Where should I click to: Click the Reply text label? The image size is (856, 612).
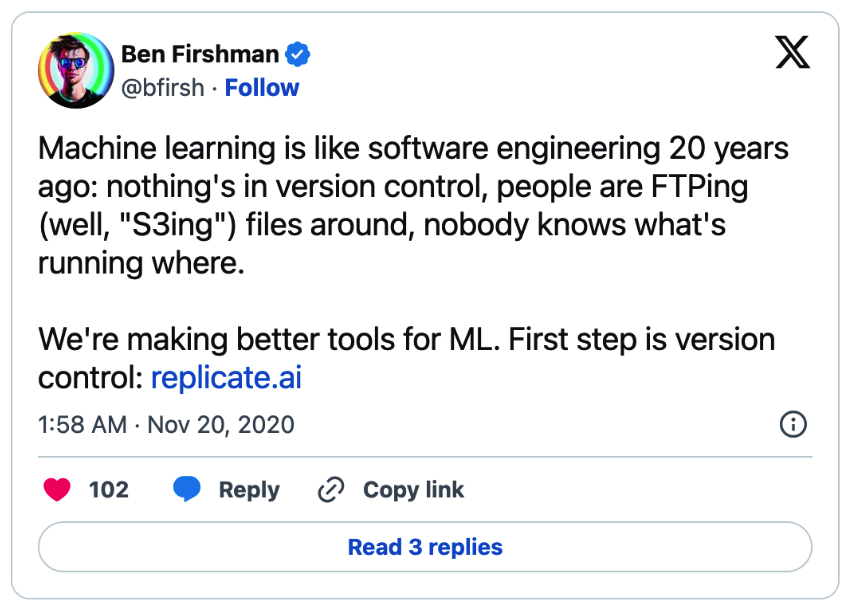(249, 490)
